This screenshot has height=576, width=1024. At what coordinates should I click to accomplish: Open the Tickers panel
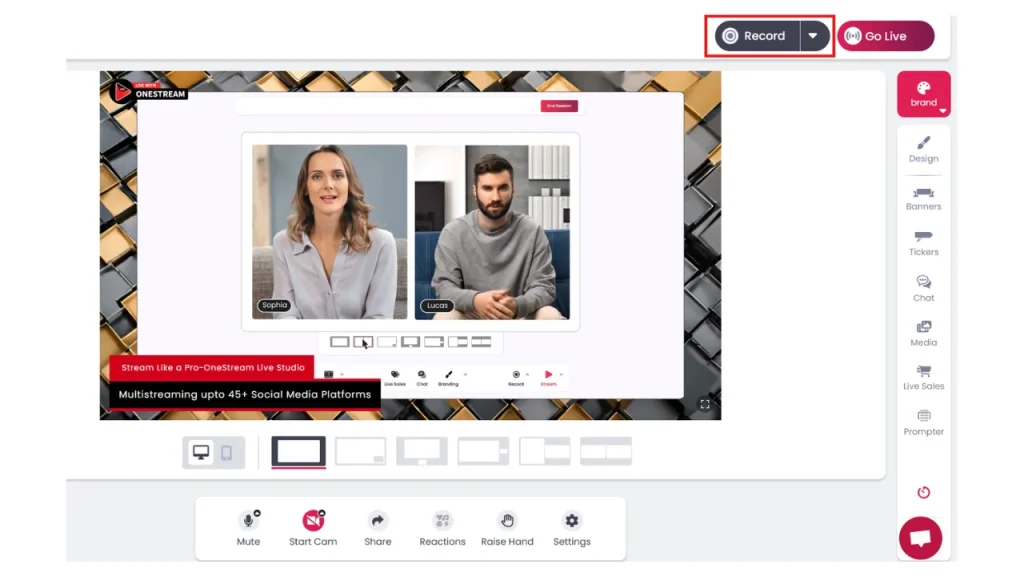[922, 244]
